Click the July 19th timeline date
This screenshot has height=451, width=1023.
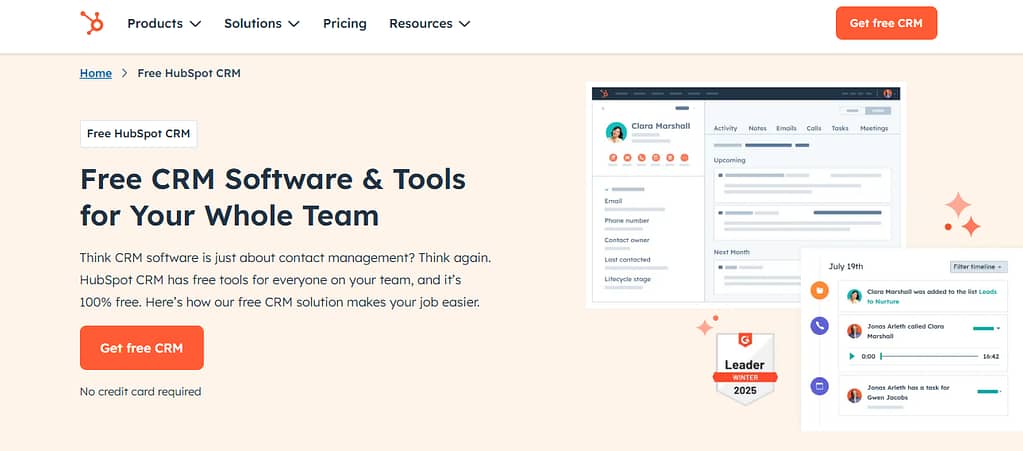pyautogui.click(x=846, y=266)
